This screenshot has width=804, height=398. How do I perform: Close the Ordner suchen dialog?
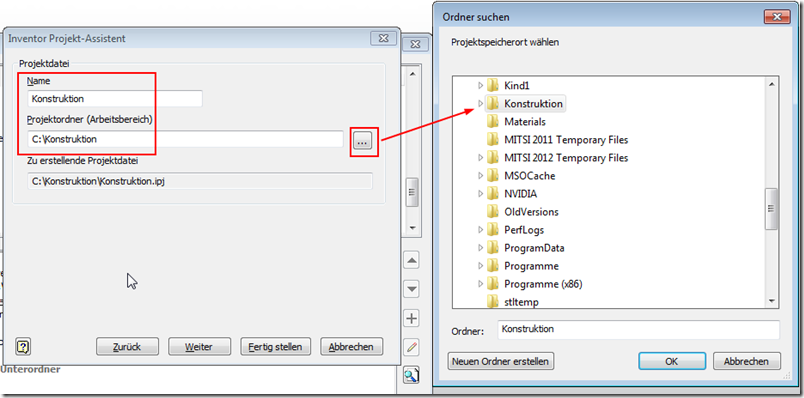coord(776,17)
